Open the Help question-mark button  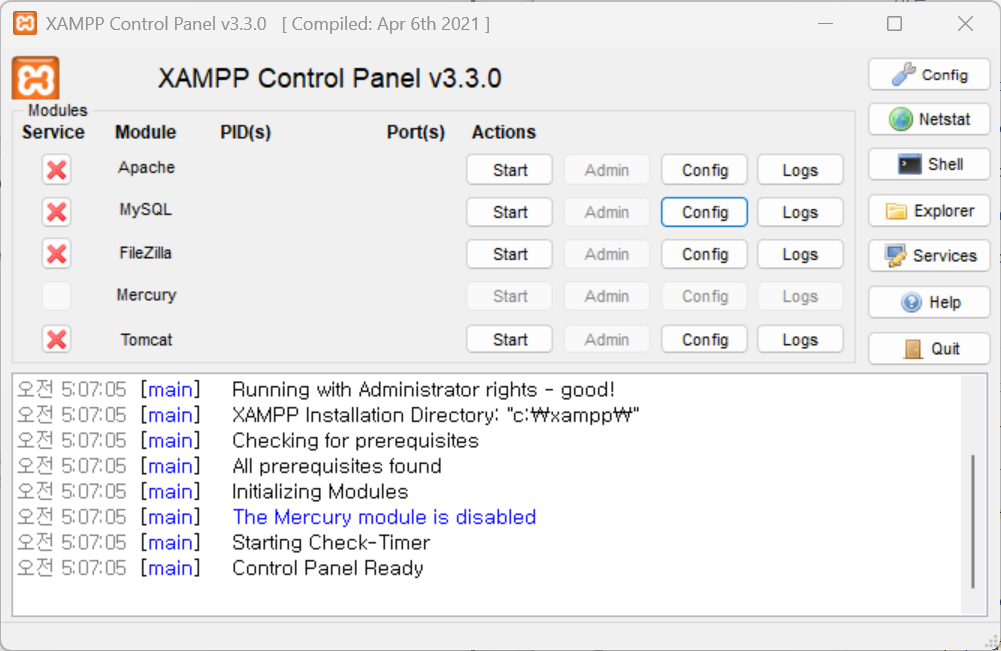(929, 302)
